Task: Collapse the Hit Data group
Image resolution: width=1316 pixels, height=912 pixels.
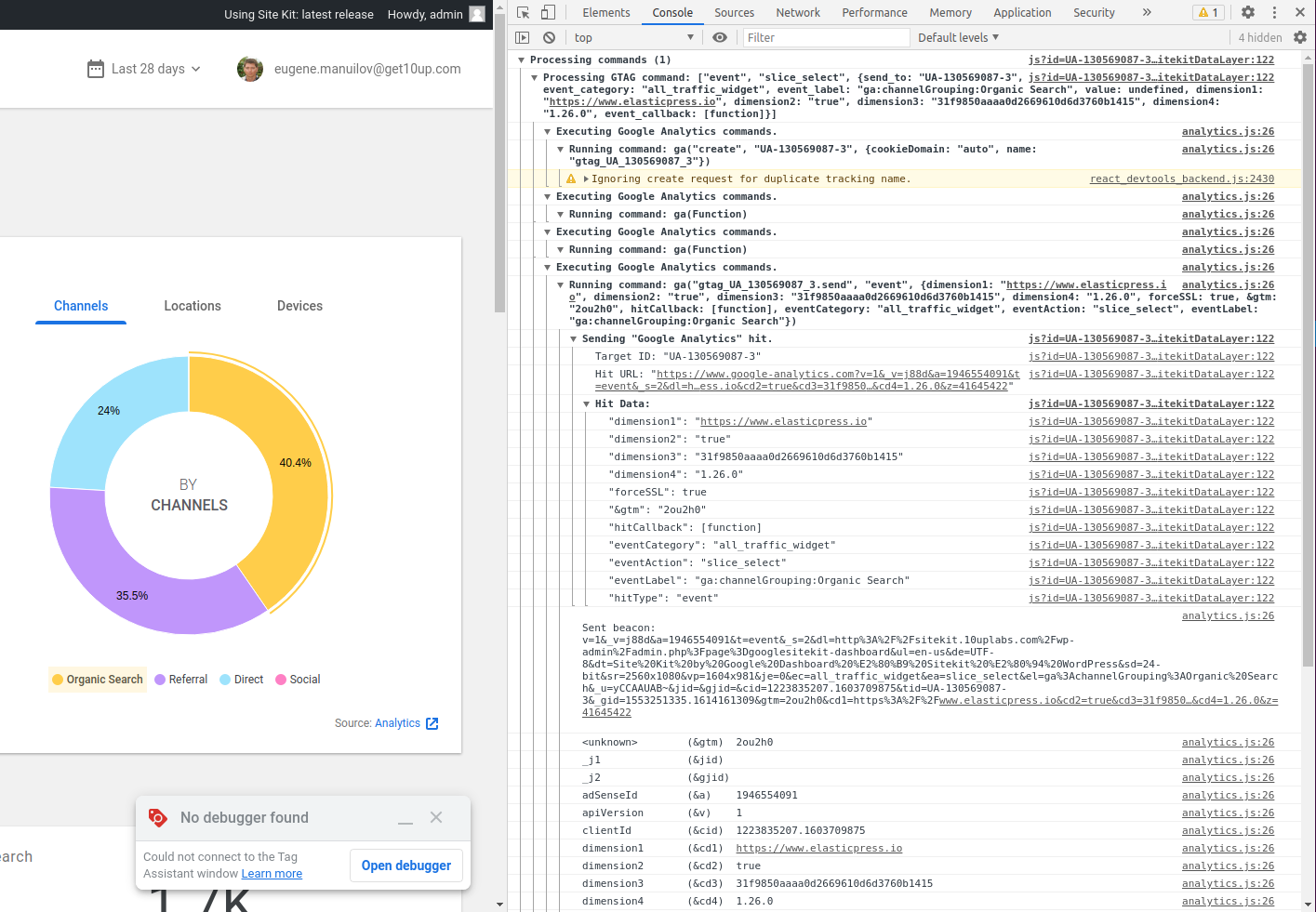Action: coord(587,404)
